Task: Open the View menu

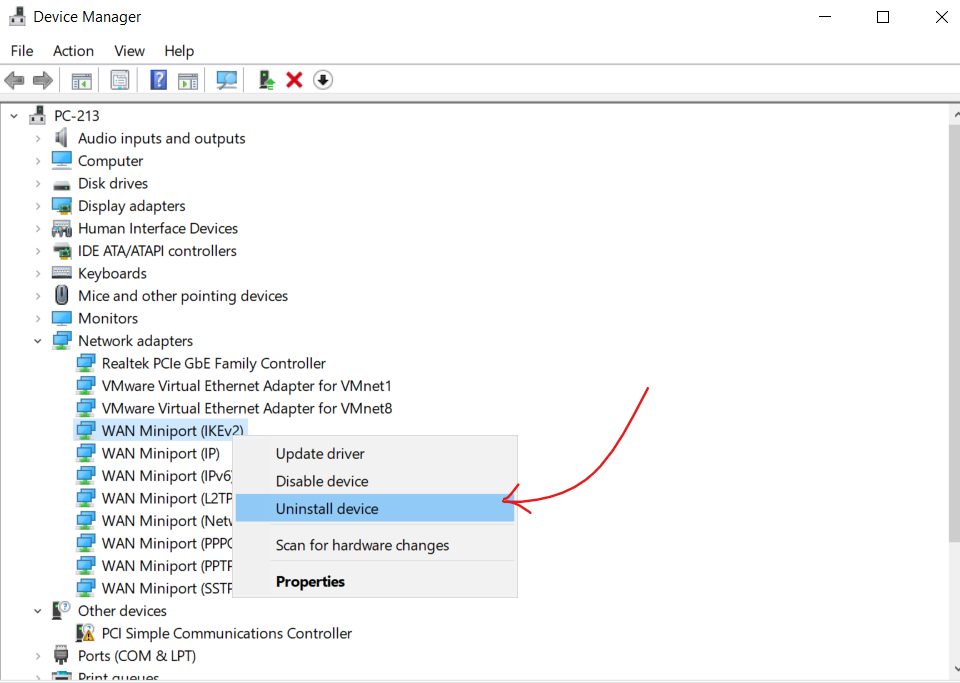Action: point(129,51)
